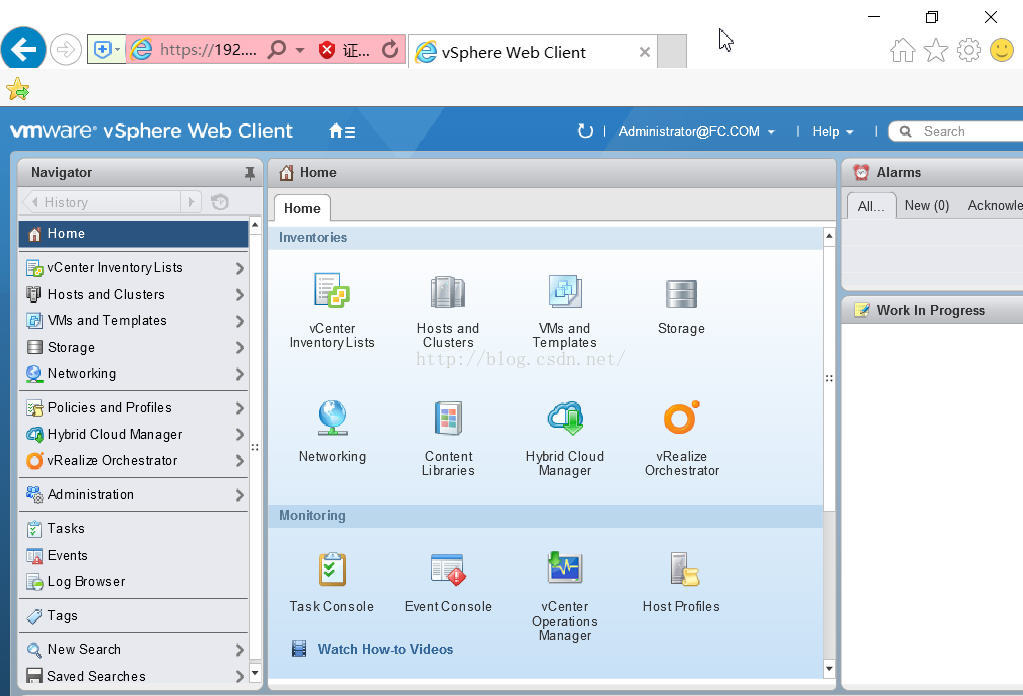
Task: Close the vSphere Web Client browser tab
Action: click(645, 52)
